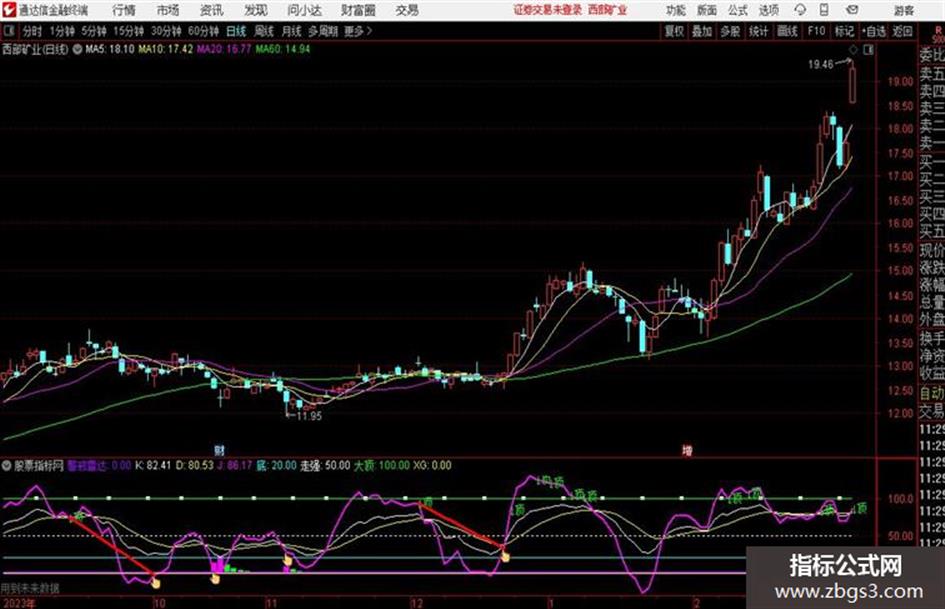Click the 11.95 low price label
The height and width of the screenshot is (609, 945).
pyautogui.click(x=309, y=416)
